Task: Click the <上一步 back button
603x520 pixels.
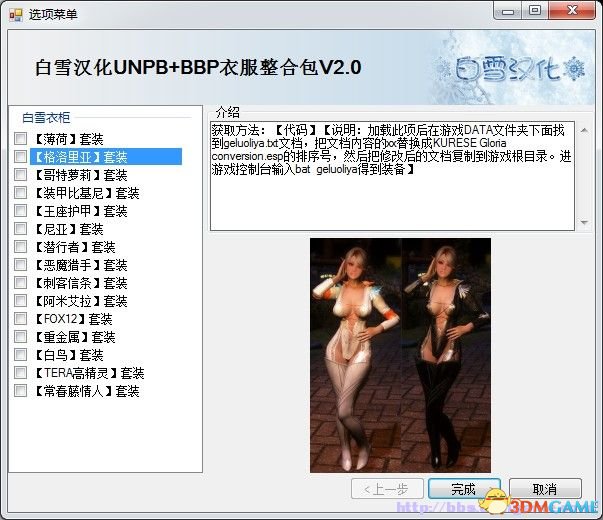Action: [387, 489]
